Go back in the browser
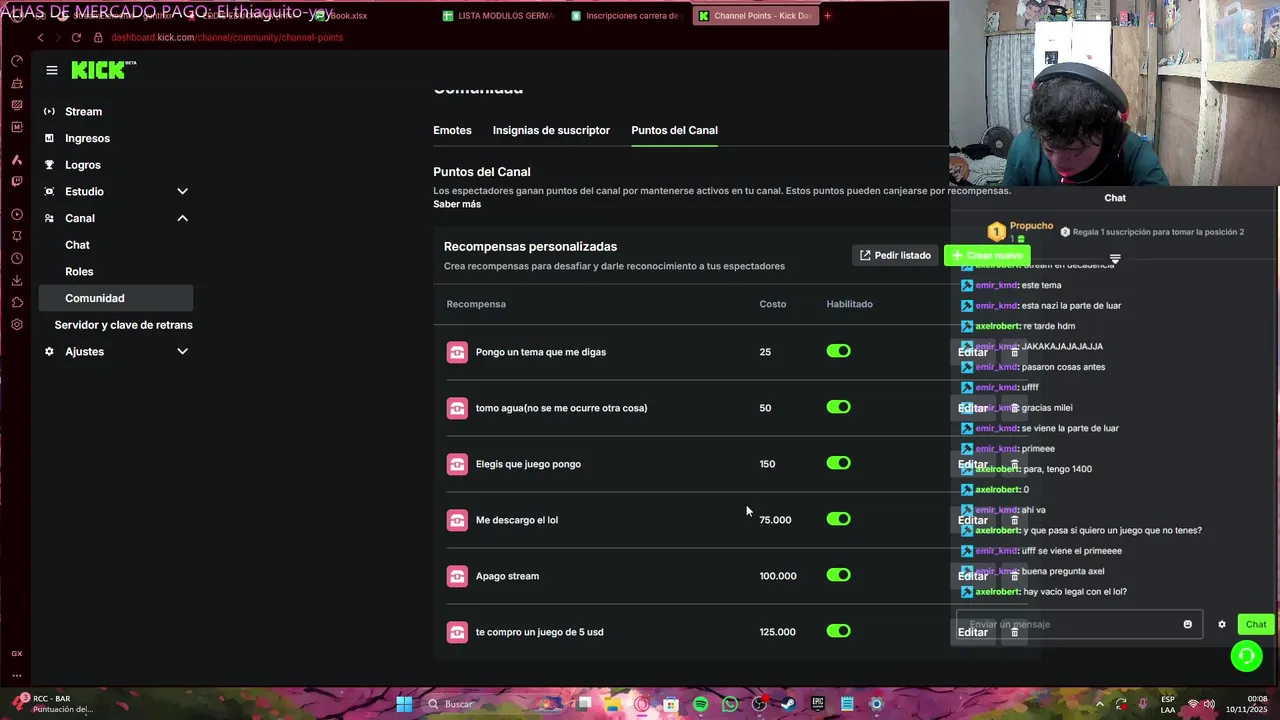1280x720 pixels. (40, 37)
